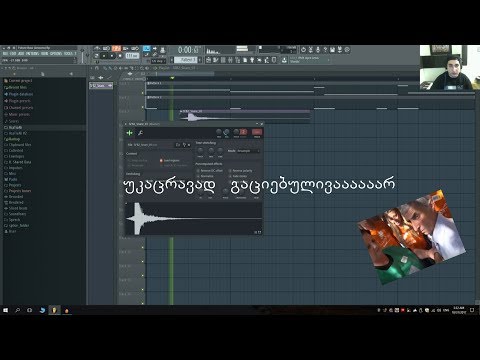Open the time stretching Mode dropdown
Viewport: 480px width, 360px height.
click(x=248, y=151)
